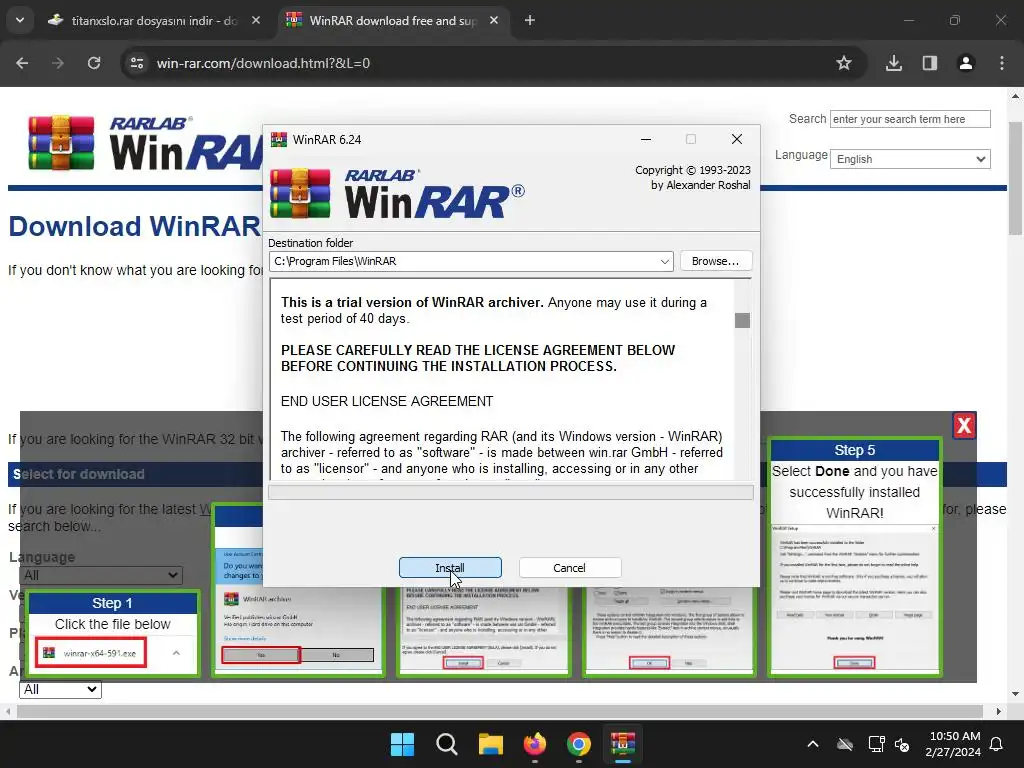Open site information icon in address bar
The height and width of the screenshot is (768, 1024).
[137, 63]
